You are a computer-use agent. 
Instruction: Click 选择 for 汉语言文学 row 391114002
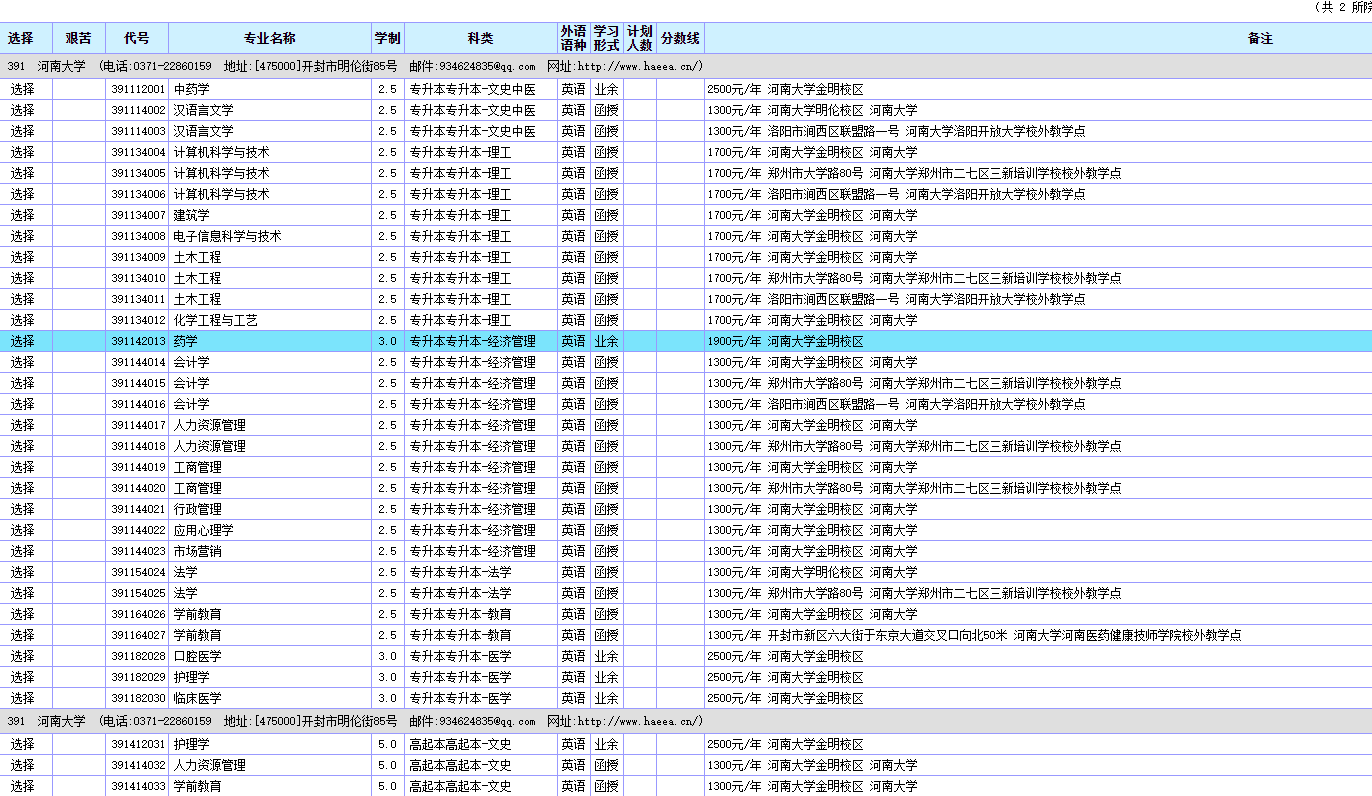tap(23, 110)
